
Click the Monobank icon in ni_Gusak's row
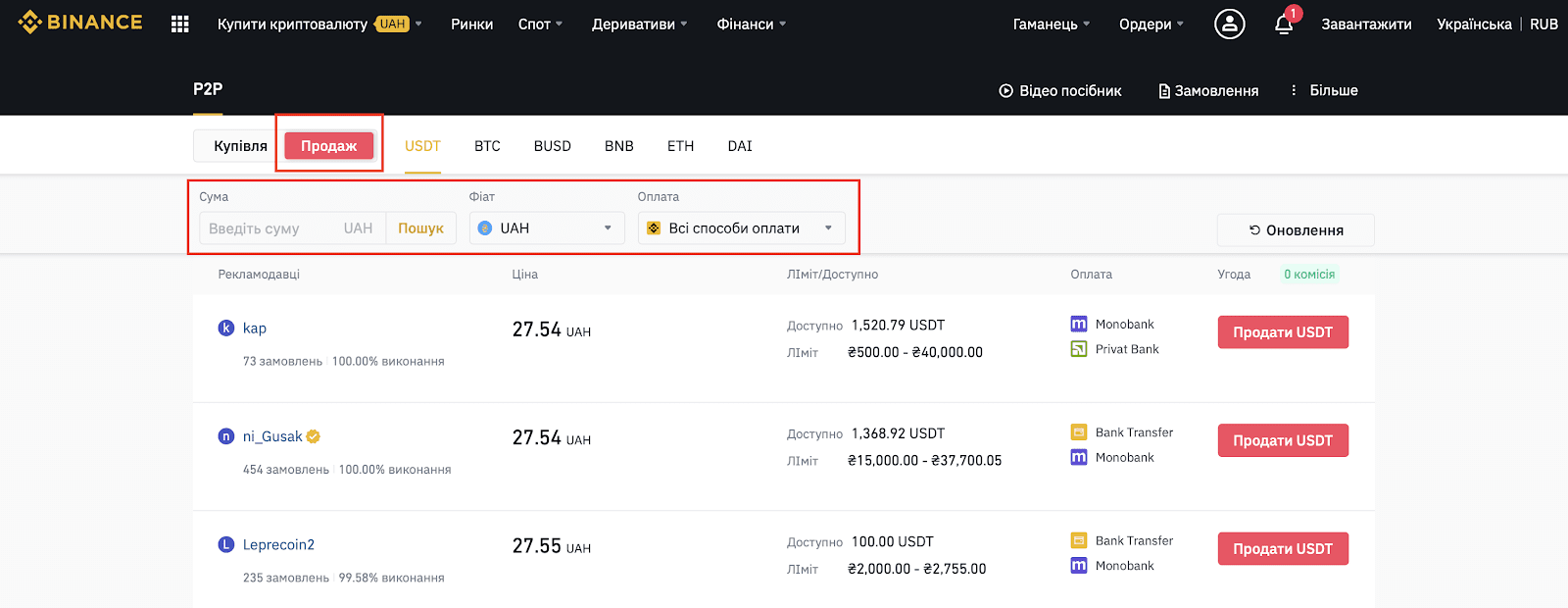click(x=1079, y=458)
